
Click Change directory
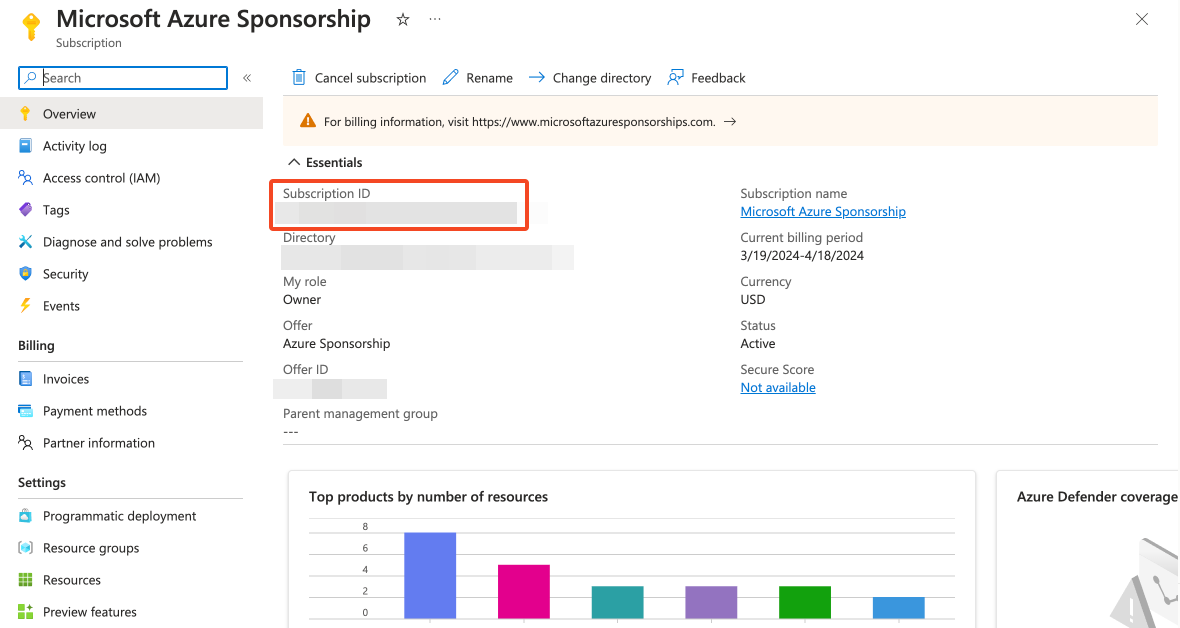(x=602, y=78)
